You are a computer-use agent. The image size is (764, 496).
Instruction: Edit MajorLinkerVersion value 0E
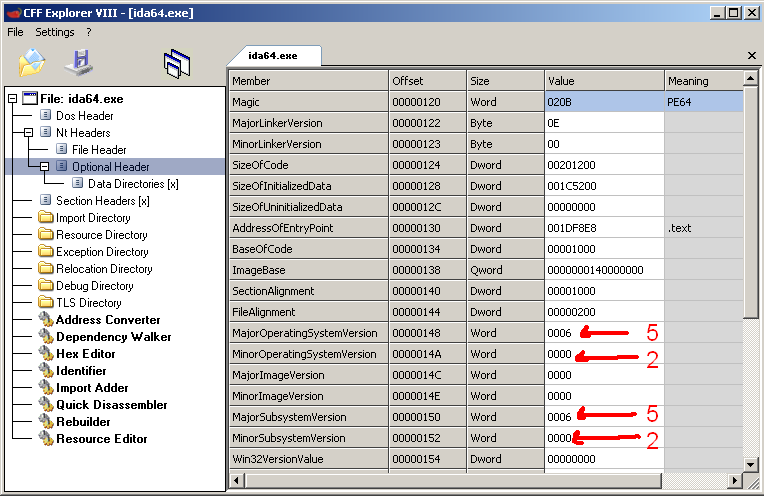tap(605, 123)
